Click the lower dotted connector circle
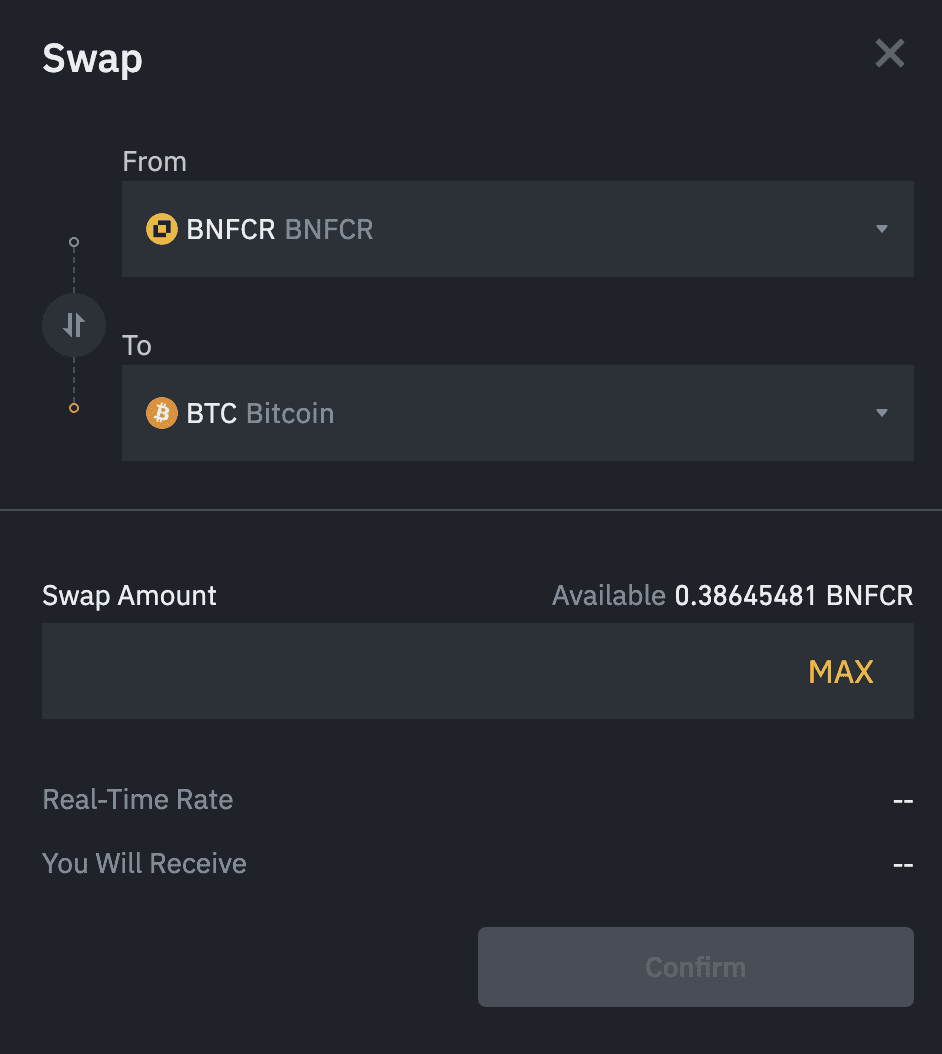The width and height of the screenshot is (942, 1054). [x=74, y=407]
